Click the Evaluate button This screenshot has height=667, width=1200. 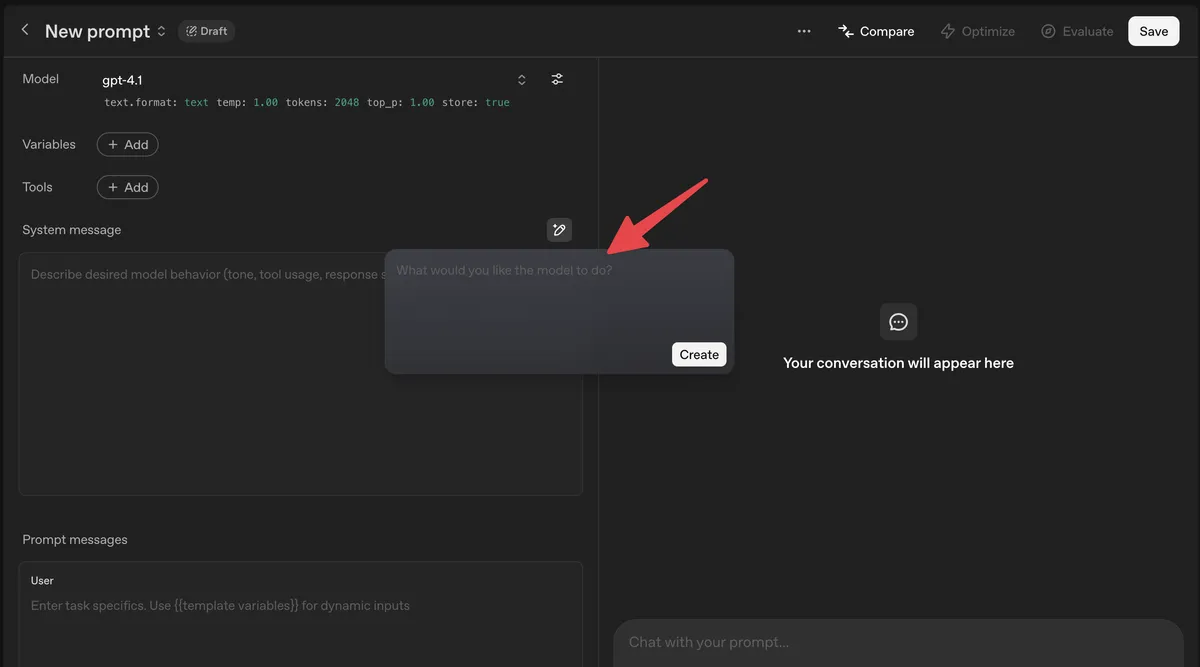[1077, 31]
